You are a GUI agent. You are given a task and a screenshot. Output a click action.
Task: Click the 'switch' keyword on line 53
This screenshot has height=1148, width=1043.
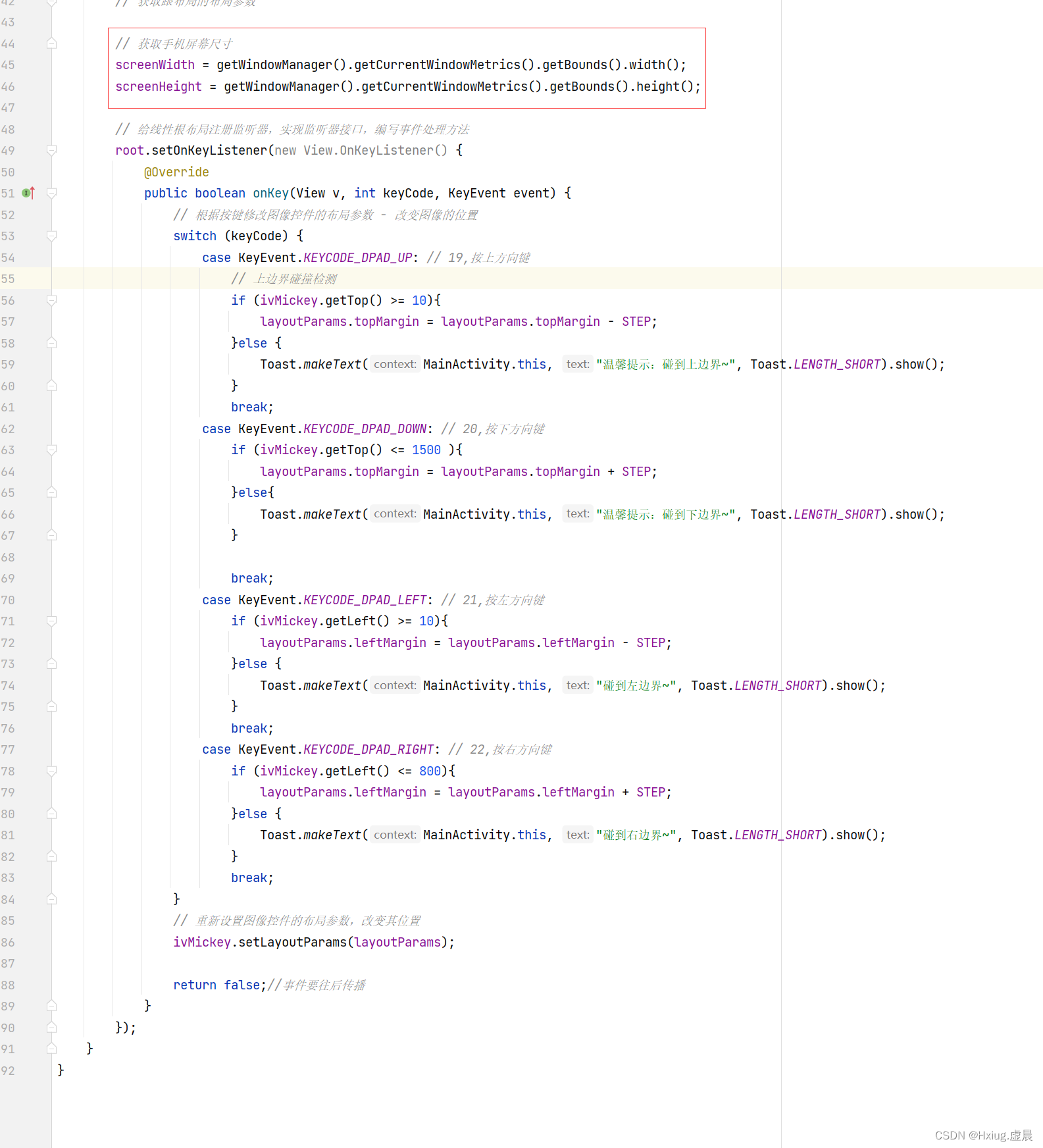click(x=195, y=236)
